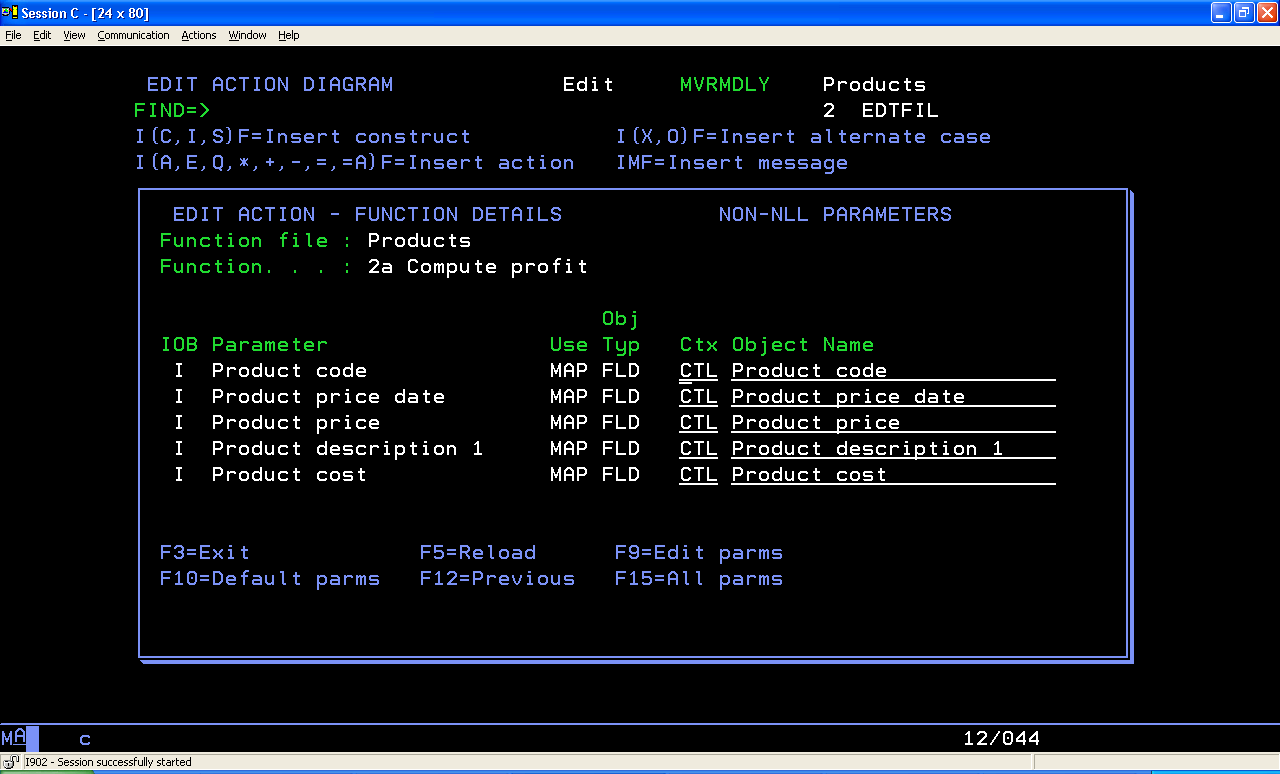Click the Object Name field for Product cost

[890, 474]
